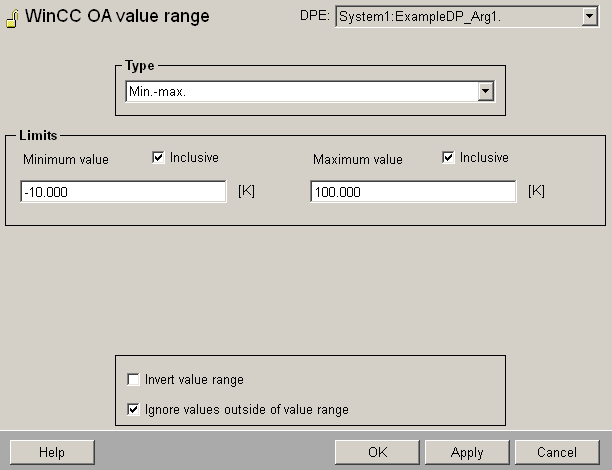
Task: Click the Apply button
Action: click(x=467, y=452)
